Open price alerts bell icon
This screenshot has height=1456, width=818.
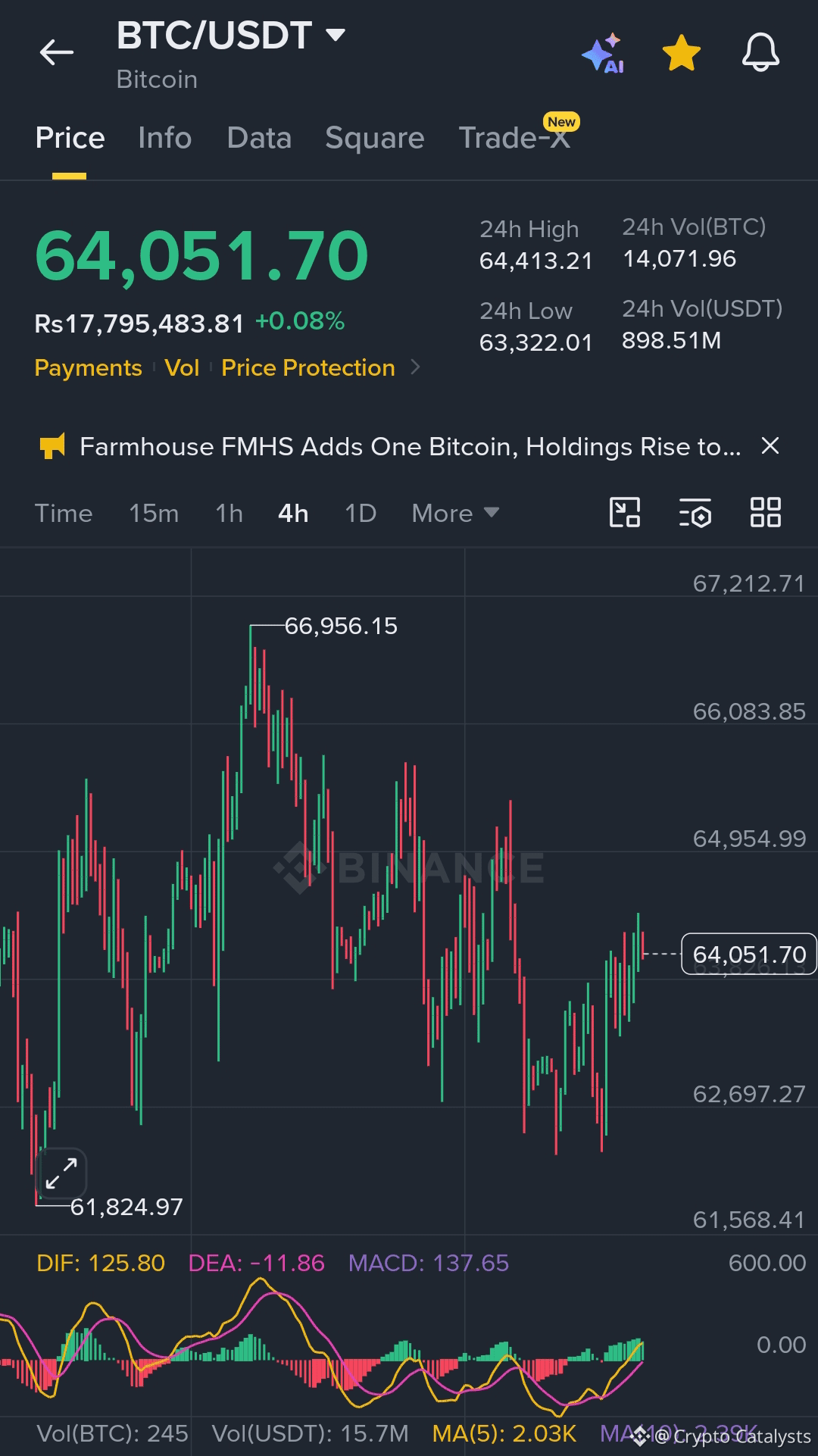[x=760, y=53]
